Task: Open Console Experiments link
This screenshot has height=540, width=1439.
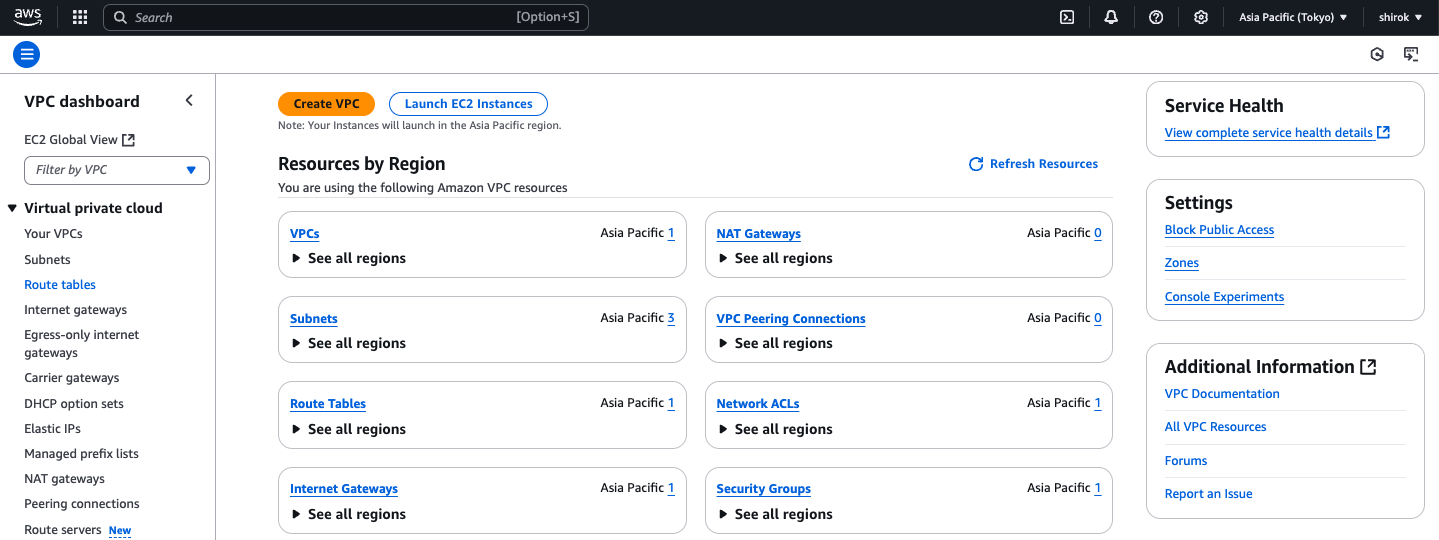Action: coord(1224,297)
